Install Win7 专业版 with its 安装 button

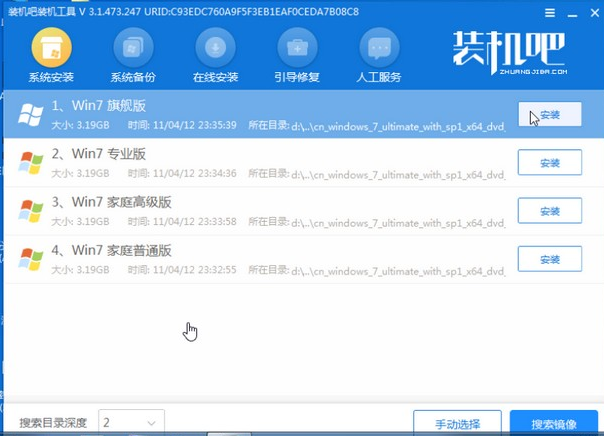point(549,163)
